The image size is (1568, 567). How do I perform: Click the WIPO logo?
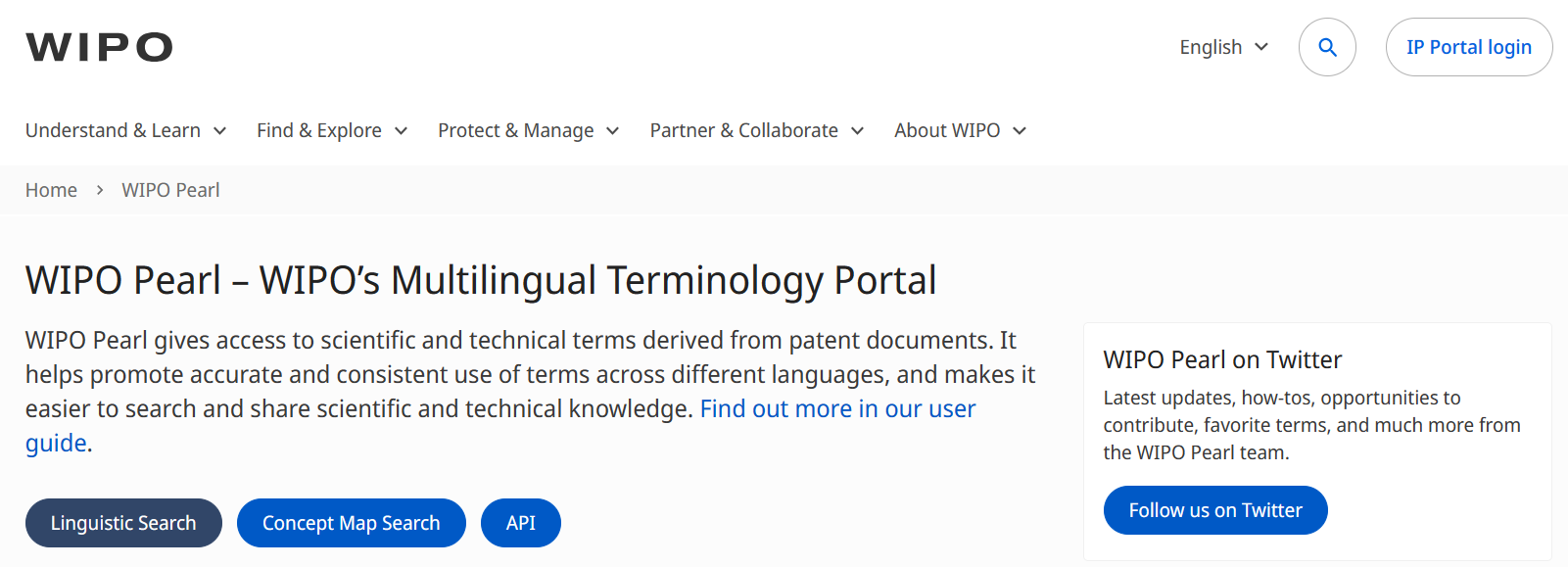click(x=99, y=47)
